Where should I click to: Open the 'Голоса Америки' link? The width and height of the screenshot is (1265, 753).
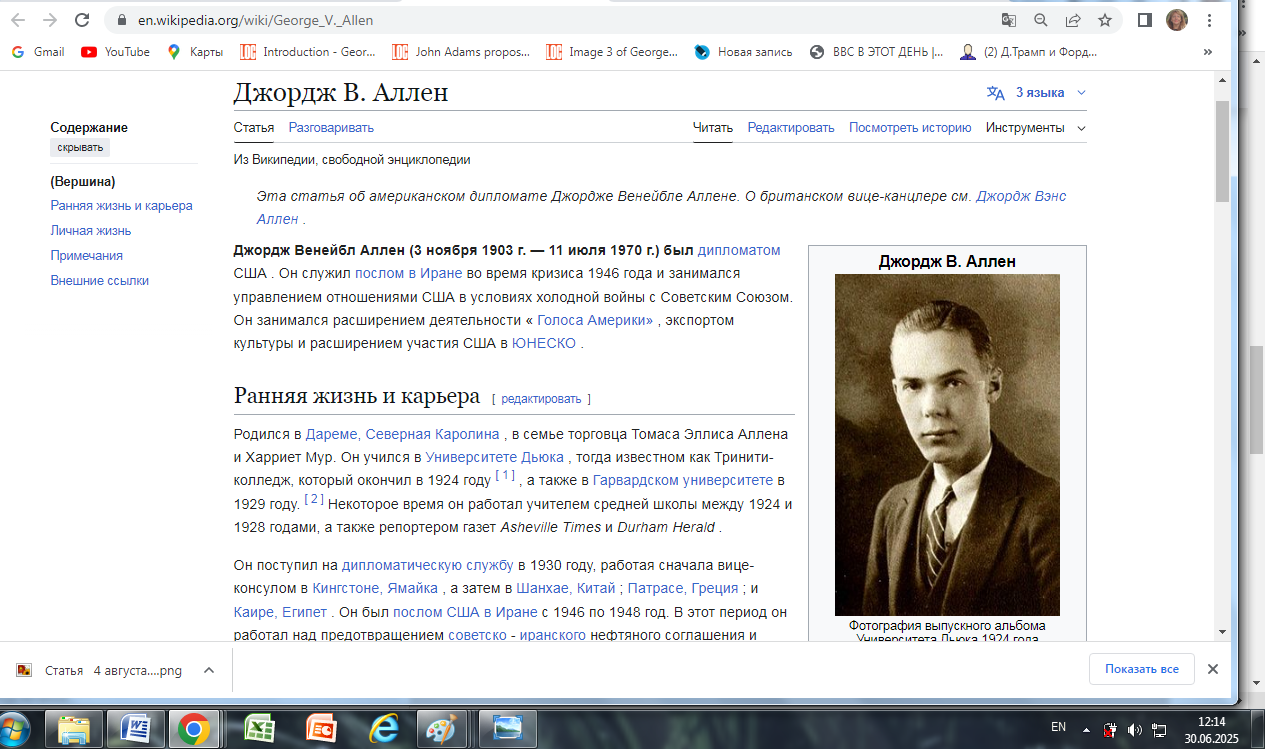coord(595,321)
